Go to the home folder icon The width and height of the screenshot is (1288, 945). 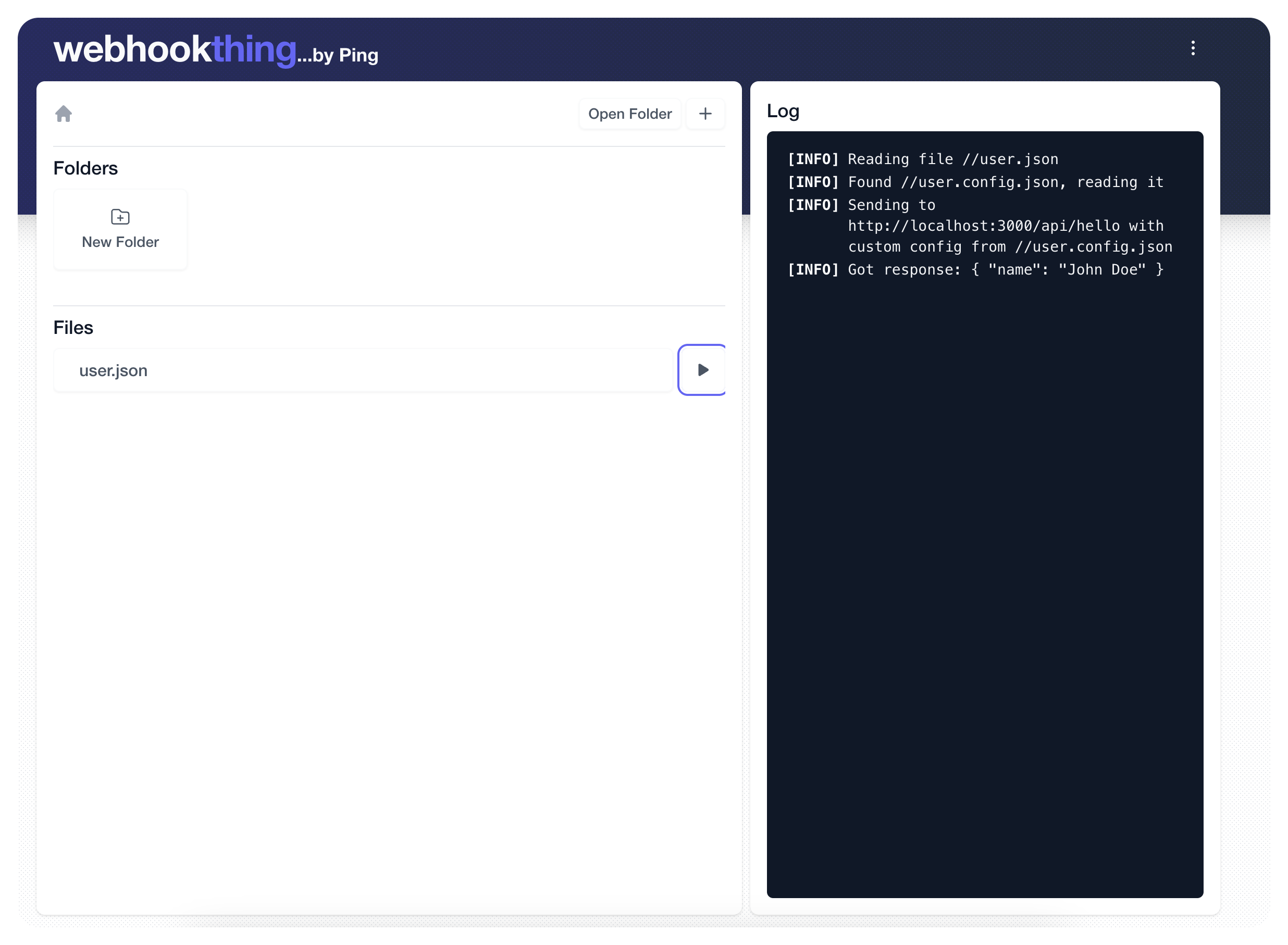coord(64,114)
